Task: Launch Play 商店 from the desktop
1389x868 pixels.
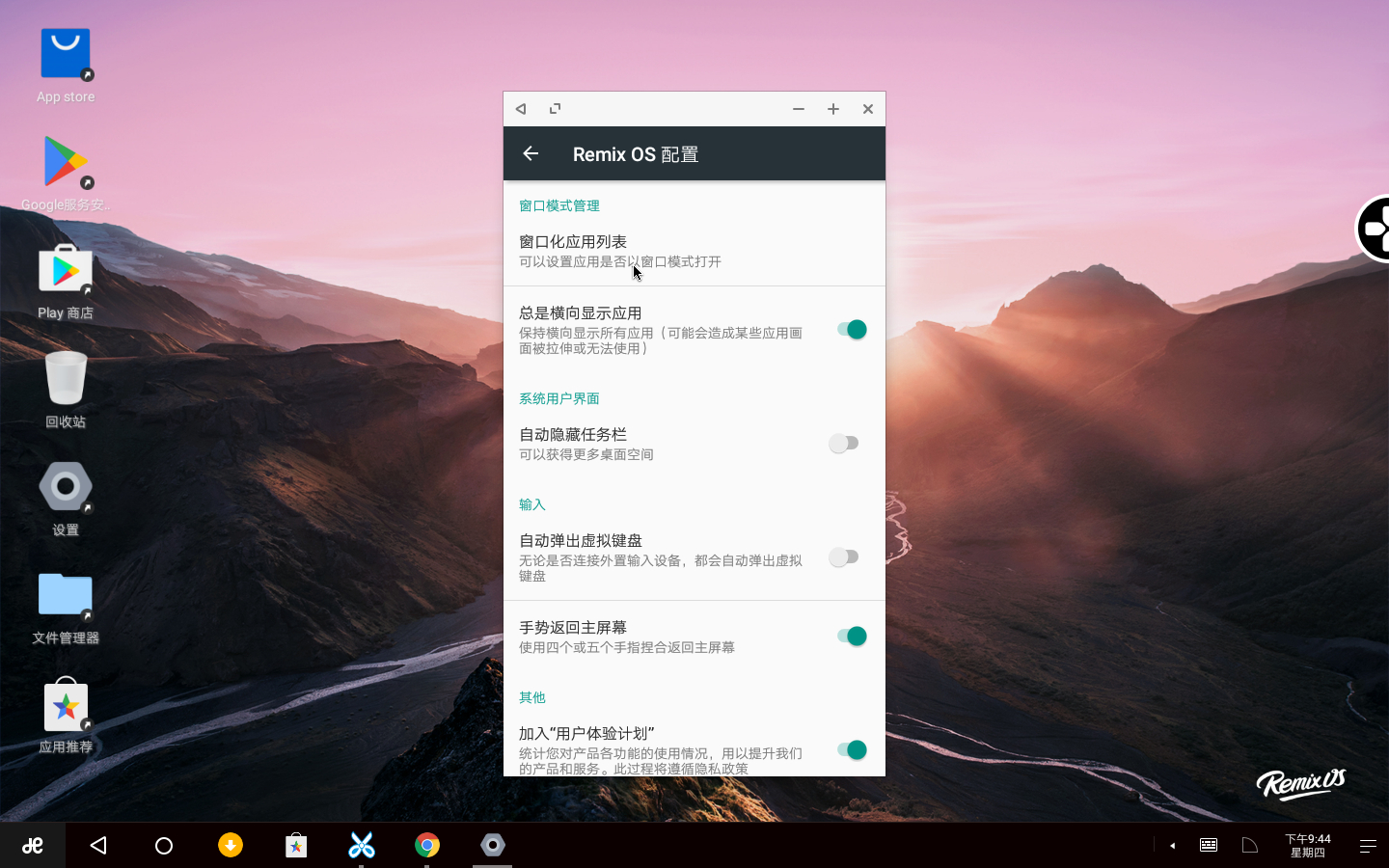Action: pyautogui.click(x=66, y=282)
